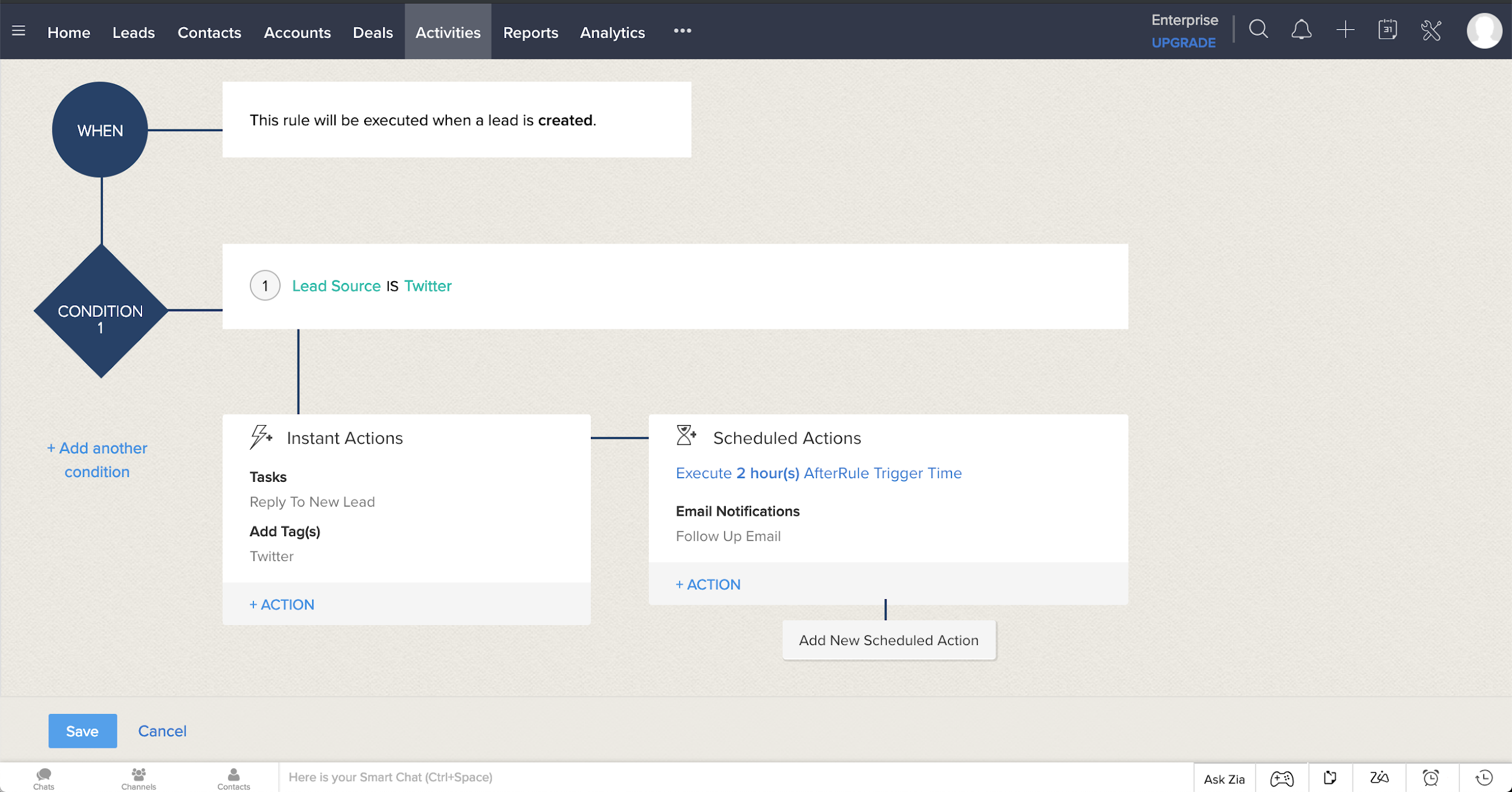
Task: Click the quick create plus icon
Action: 1345,29
